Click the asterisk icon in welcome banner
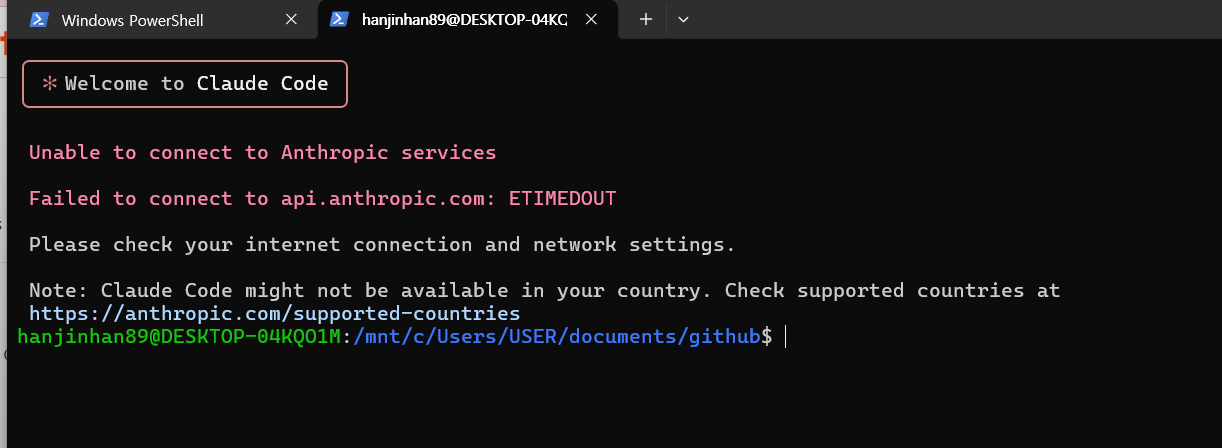Image resolution: width=1222 pixels, height=448 pixels. [49, 84]
